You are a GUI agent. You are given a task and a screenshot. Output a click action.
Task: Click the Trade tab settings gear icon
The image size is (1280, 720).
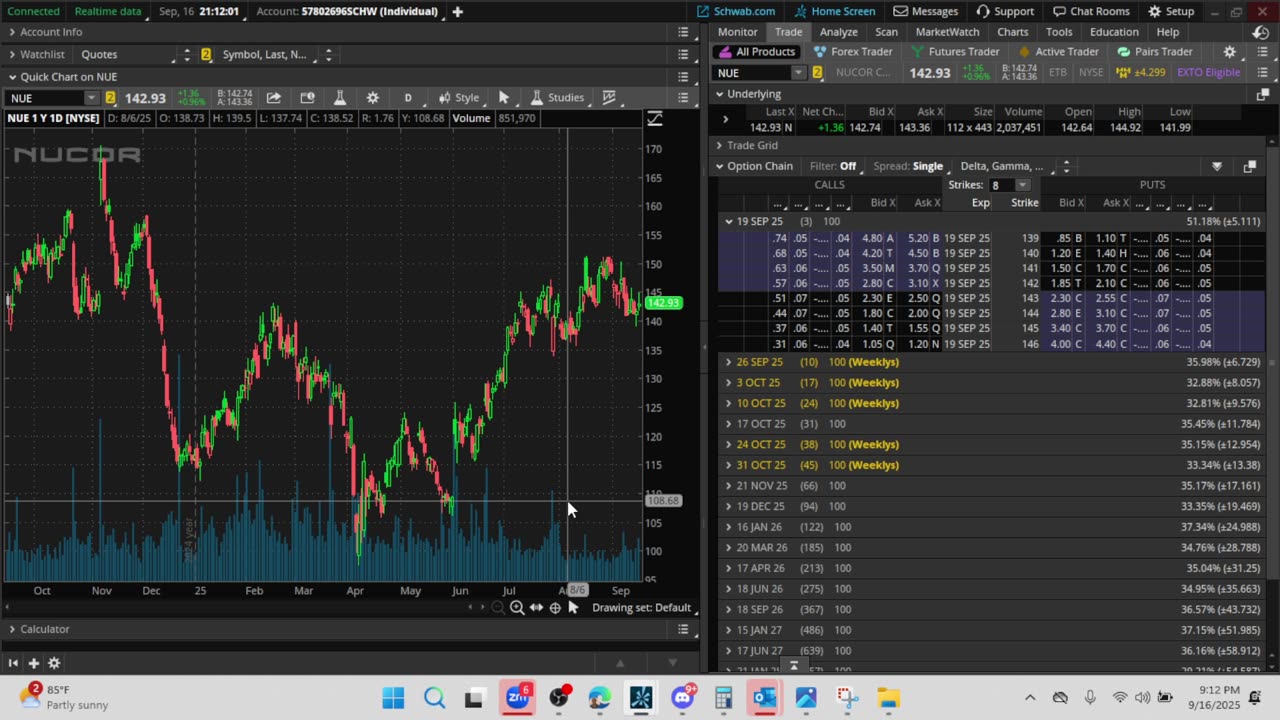(1230, 52)
